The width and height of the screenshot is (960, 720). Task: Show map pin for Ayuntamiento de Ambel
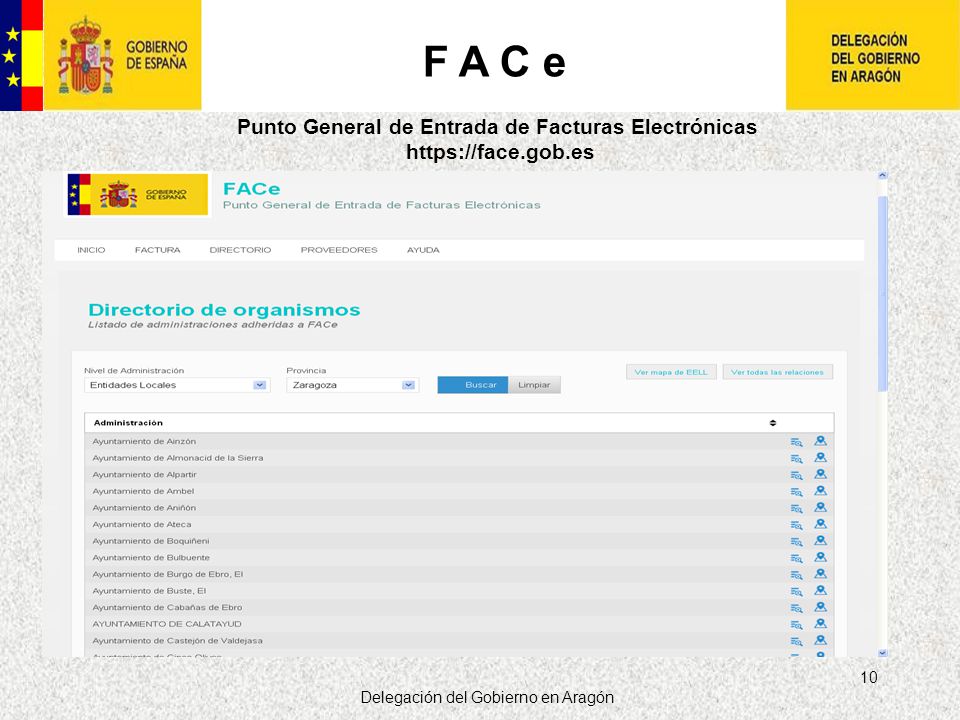click(820, 490)
